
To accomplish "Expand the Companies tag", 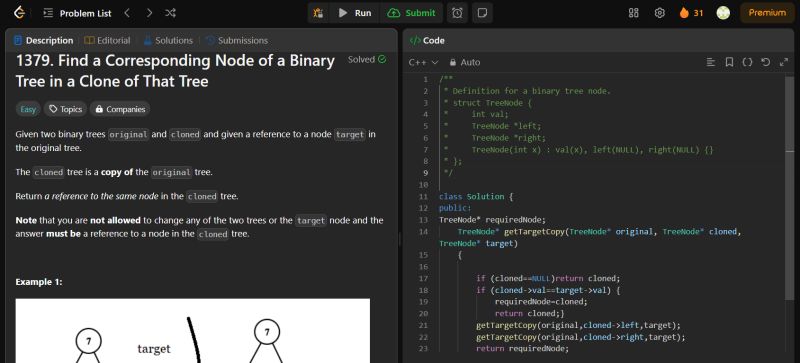I will 120,109.
